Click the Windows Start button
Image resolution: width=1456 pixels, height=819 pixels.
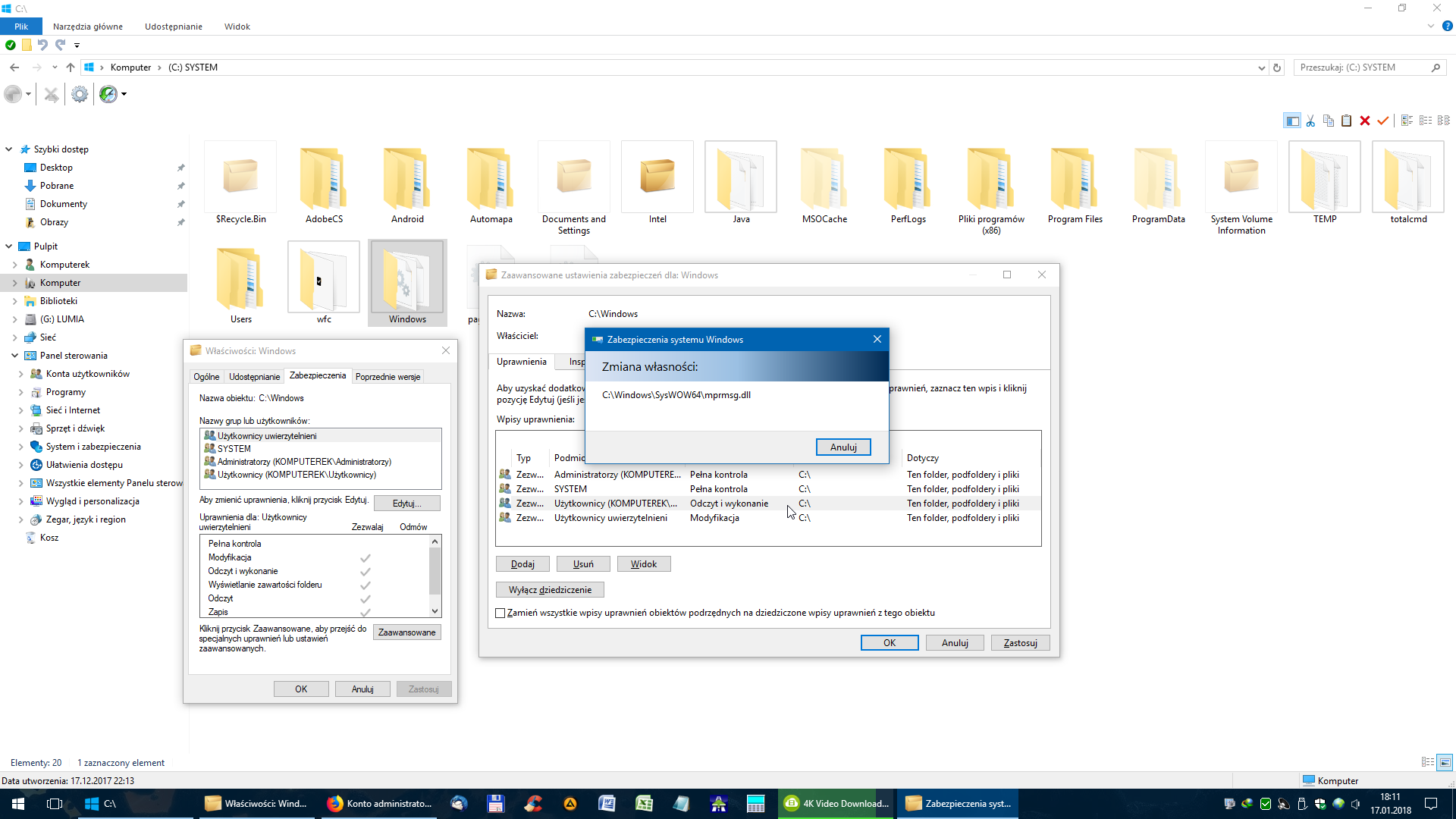(18, 804)
